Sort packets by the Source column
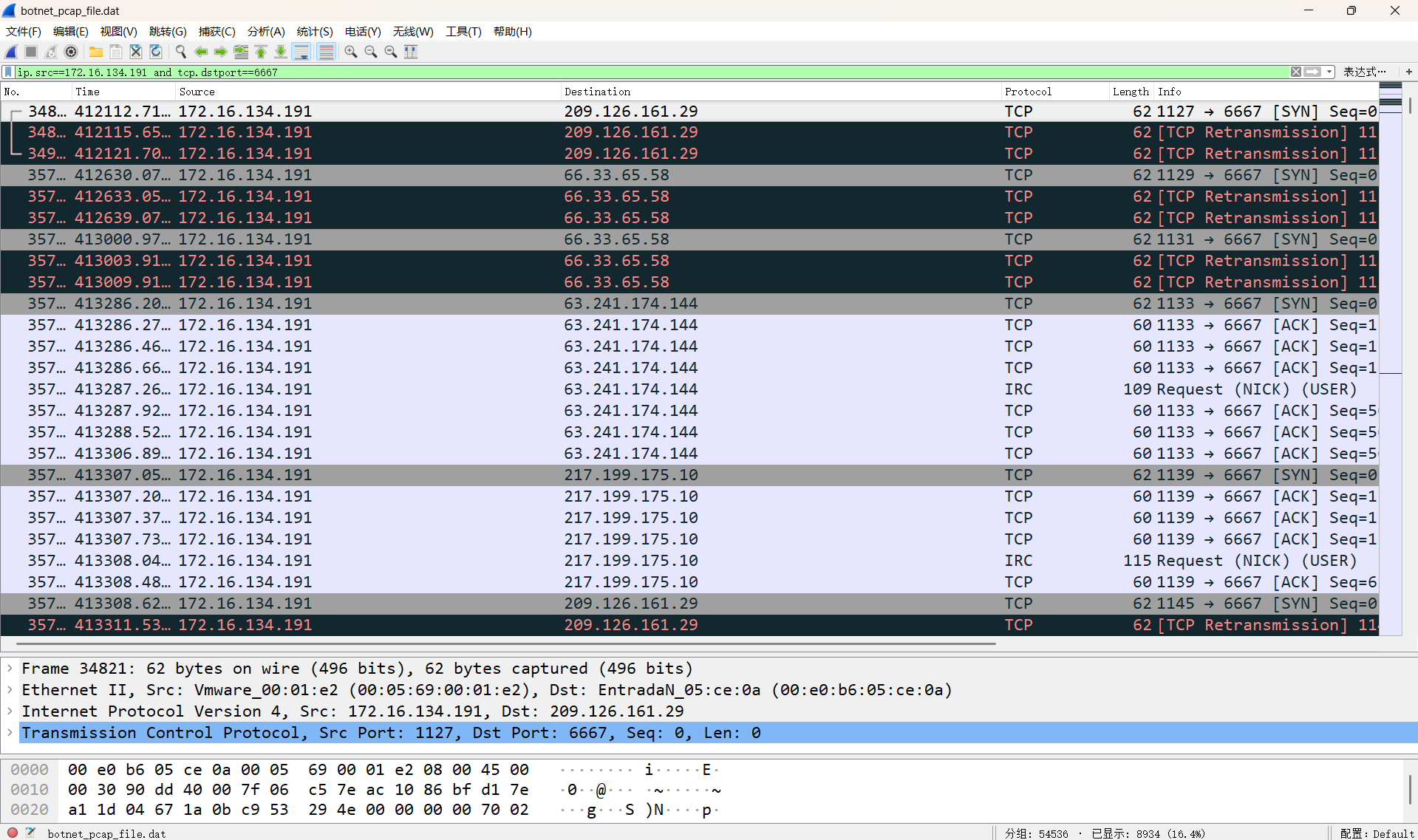This screenshot has height=840, width=1418. (x=369, y=92)
